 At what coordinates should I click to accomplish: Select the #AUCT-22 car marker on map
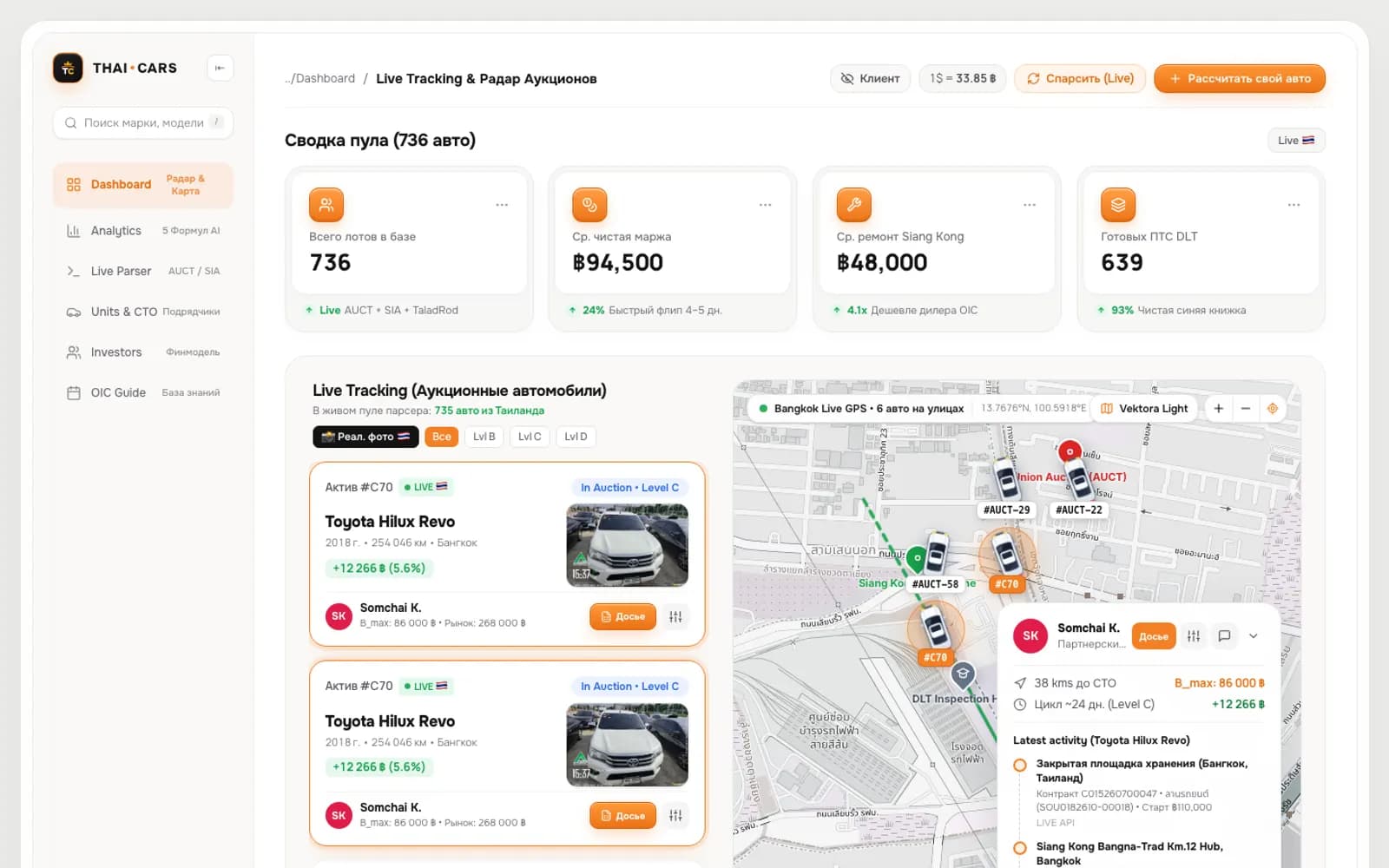1078,479
